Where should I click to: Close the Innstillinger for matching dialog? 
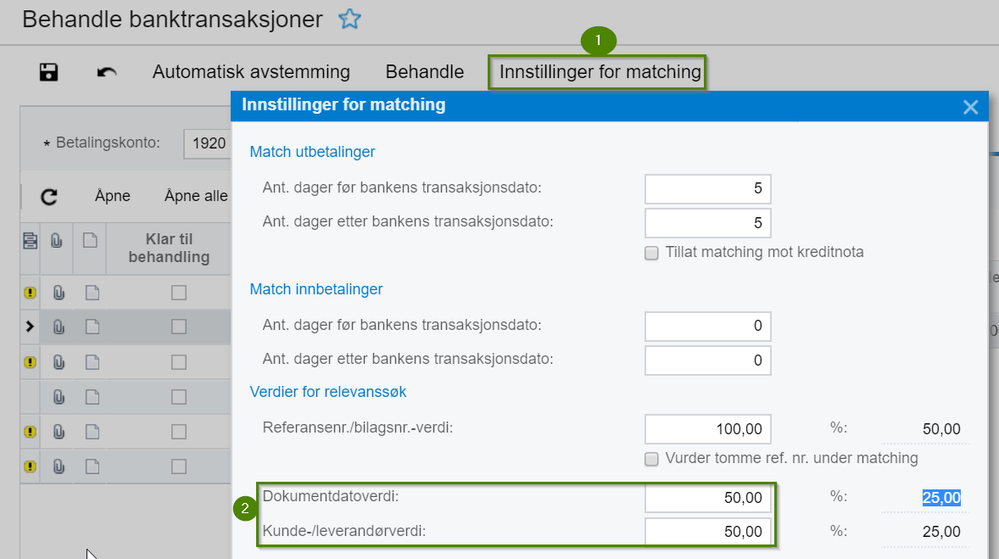point(970,106)
